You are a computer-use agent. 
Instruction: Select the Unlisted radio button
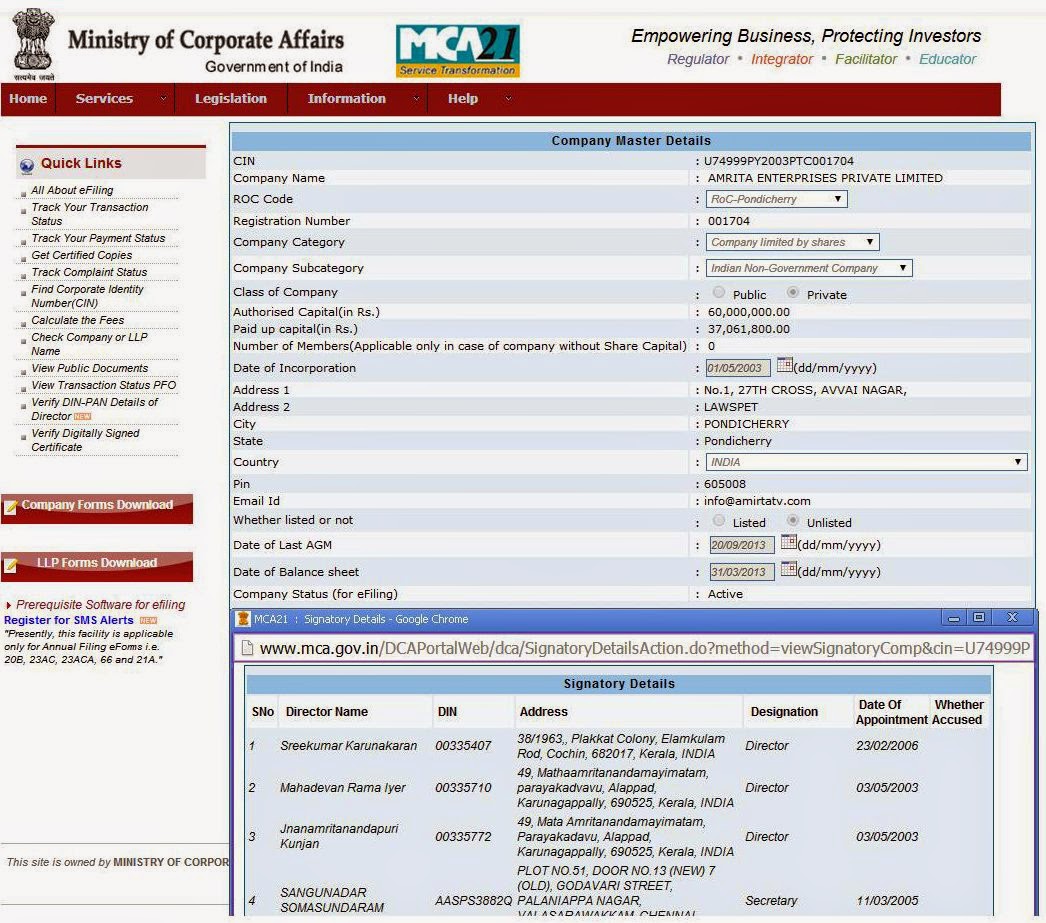(793, 520)
